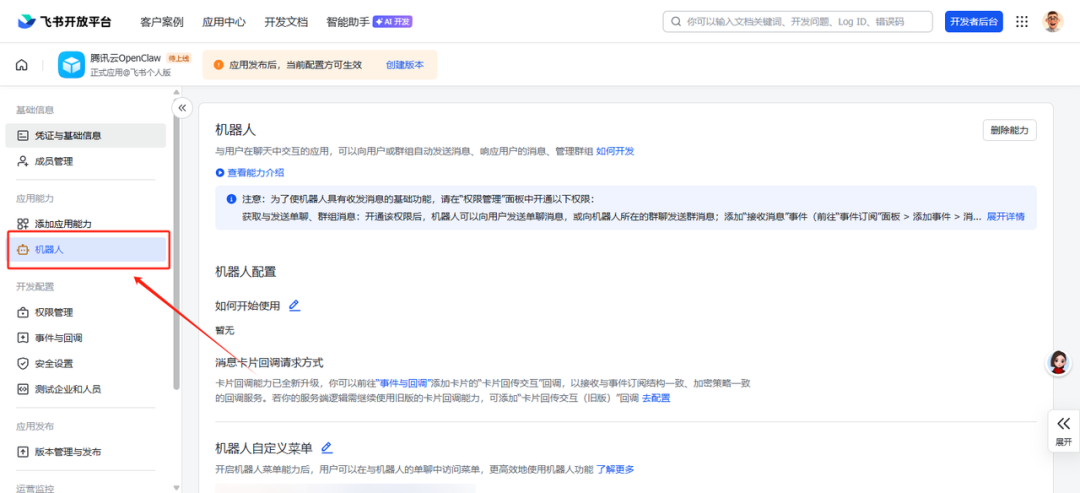Image resolution: width=1080 pixels, height=493 pixels.
Task: Open the floating assistant avatar icon
Action: coord(1058,363)
